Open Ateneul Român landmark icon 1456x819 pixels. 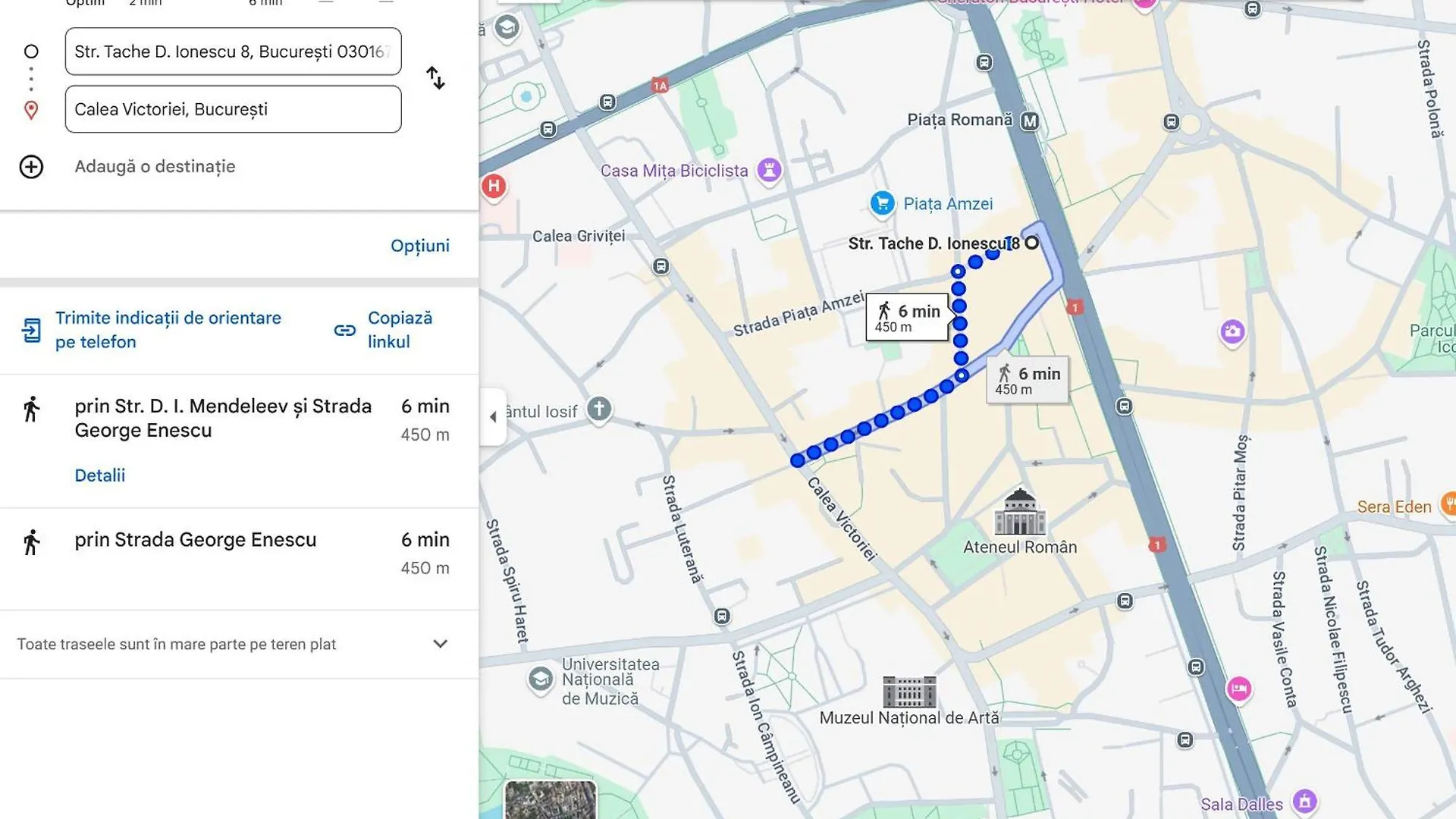click(x=1019, y=512)
